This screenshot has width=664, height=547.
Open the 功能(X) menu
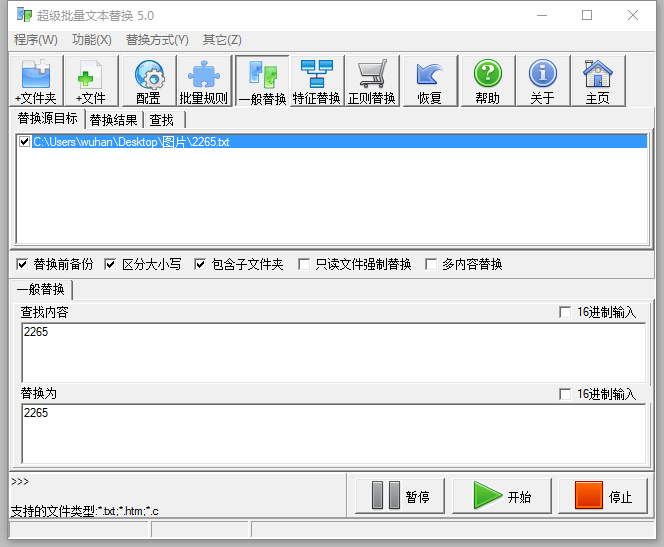[x=91, y=40]
